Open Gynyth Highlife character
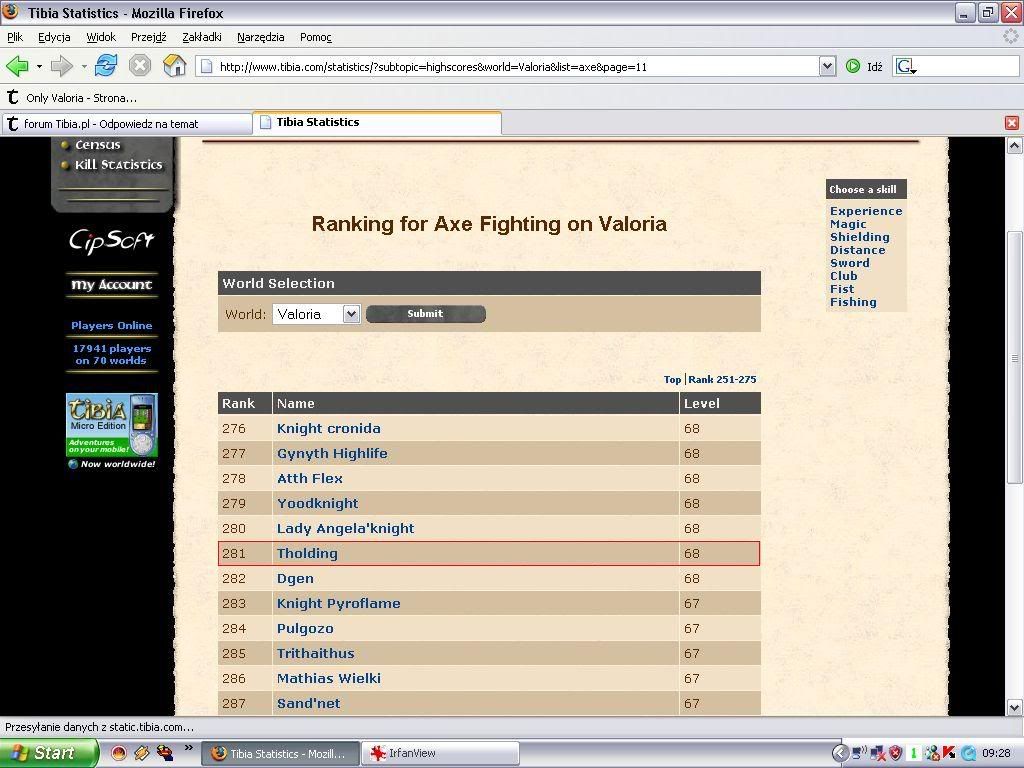1024x768 pixels. tap(332, 453)
